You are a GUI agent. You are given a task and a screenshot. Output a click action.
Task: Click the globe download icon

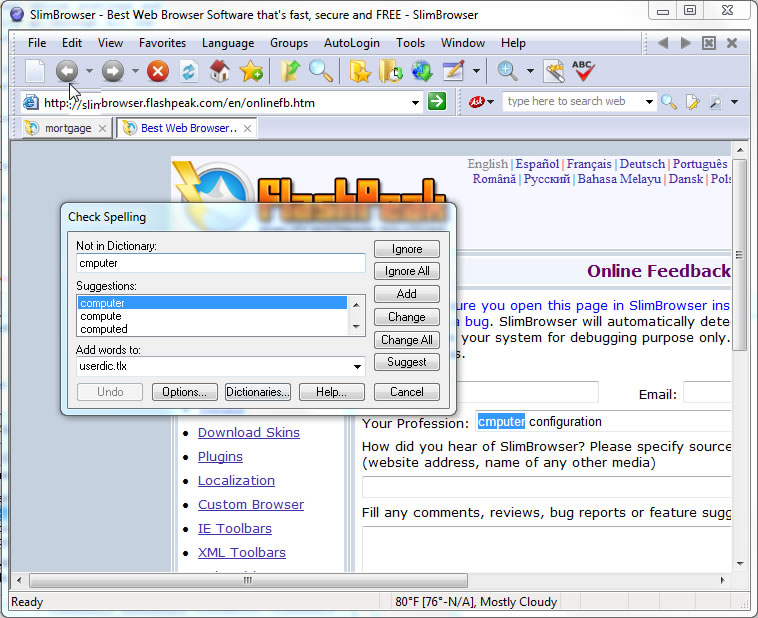click(x=422, y=71)
